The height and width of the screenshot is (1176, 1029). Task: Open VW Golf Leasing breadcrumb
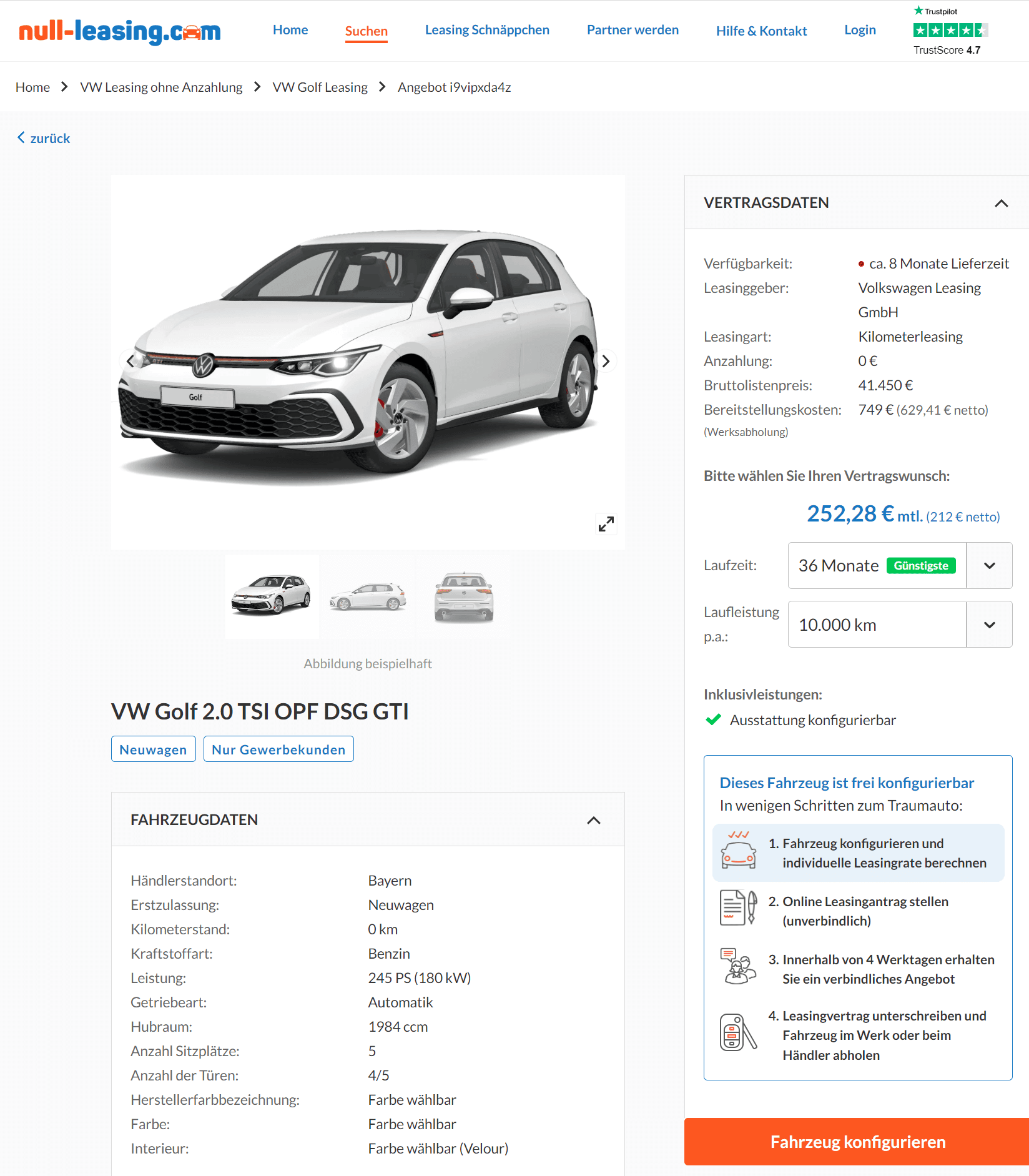(x=320, y=87)
